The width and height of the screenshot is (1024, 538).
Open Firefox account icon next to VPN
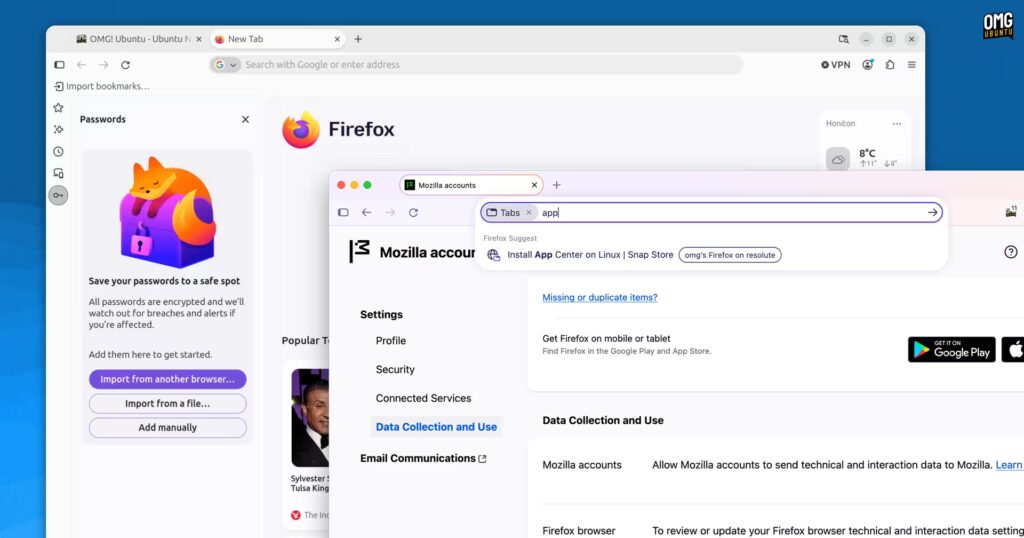coord(867,65)
